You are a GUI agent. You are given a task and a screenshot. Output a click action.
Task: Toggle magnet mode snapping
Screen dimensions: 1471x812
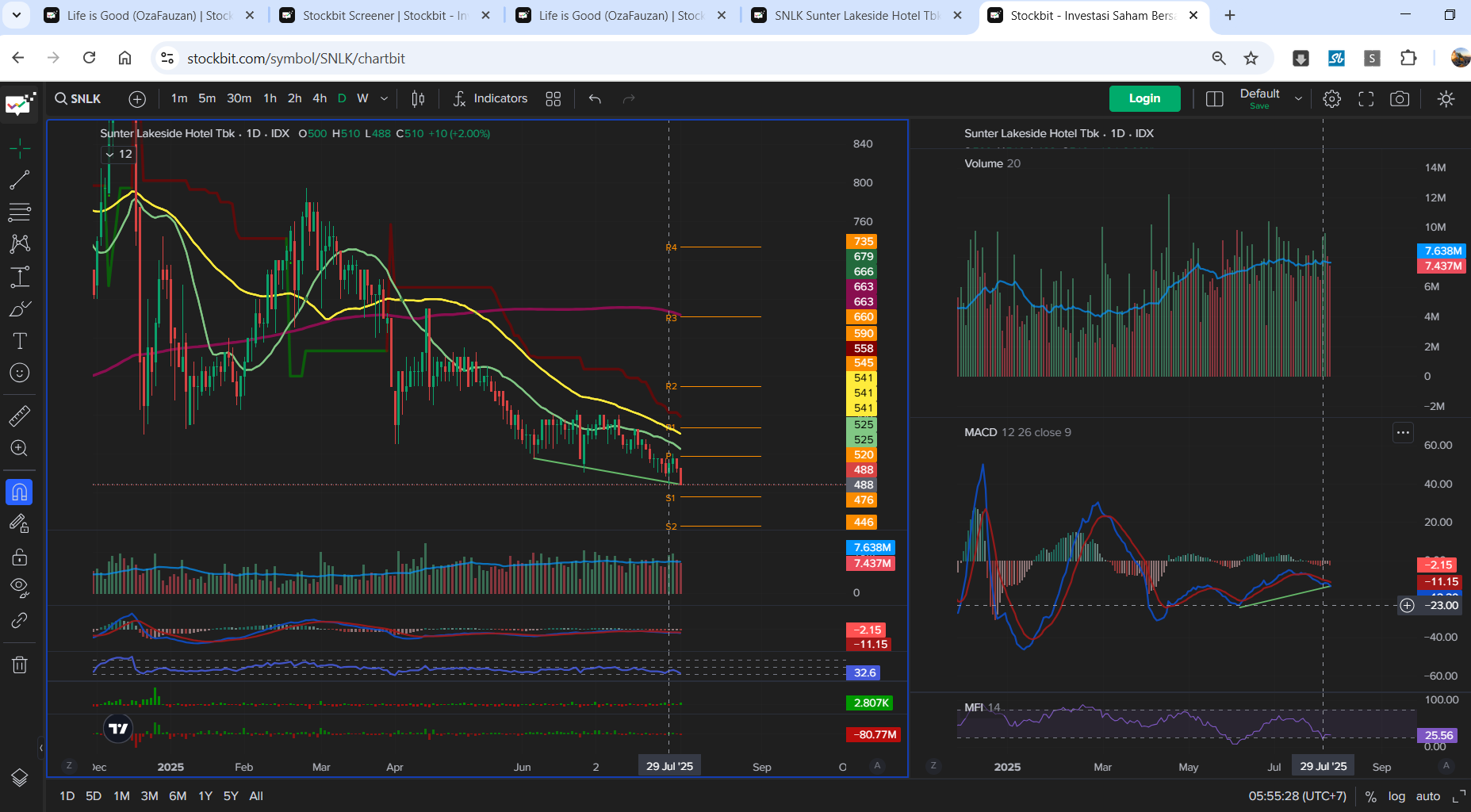[19, 492]
